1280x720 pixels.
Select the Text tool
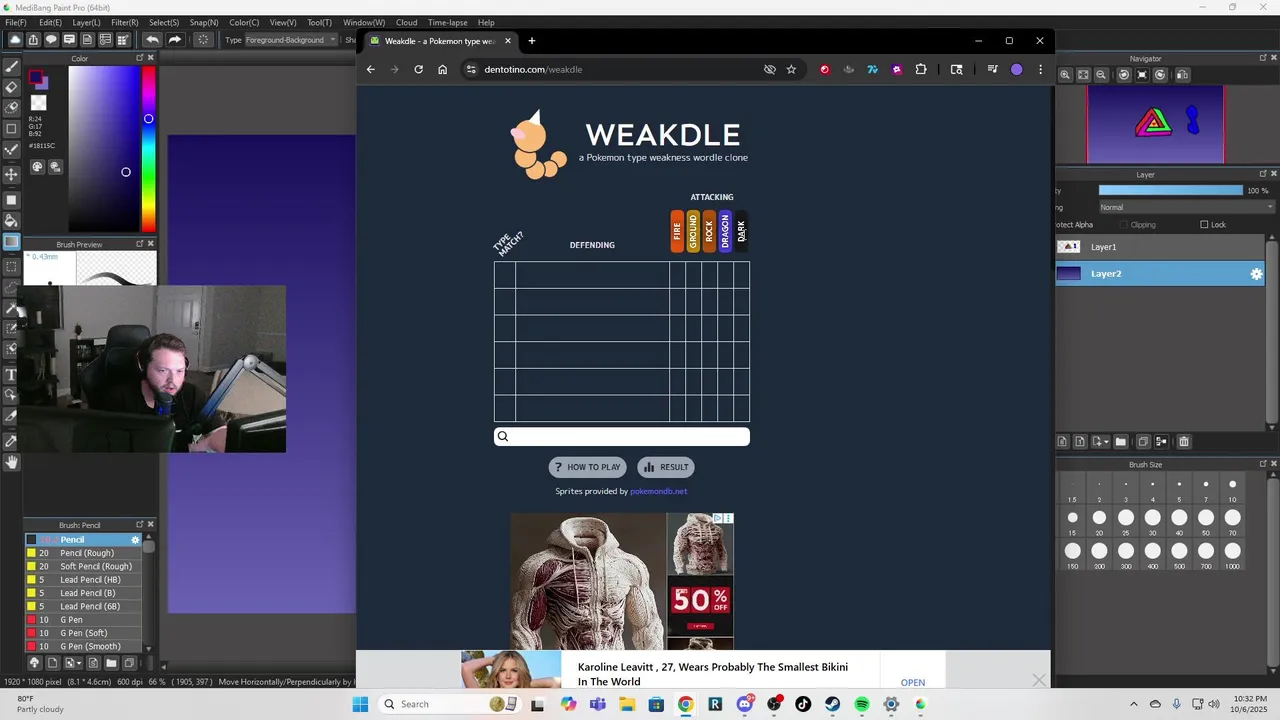12,374
